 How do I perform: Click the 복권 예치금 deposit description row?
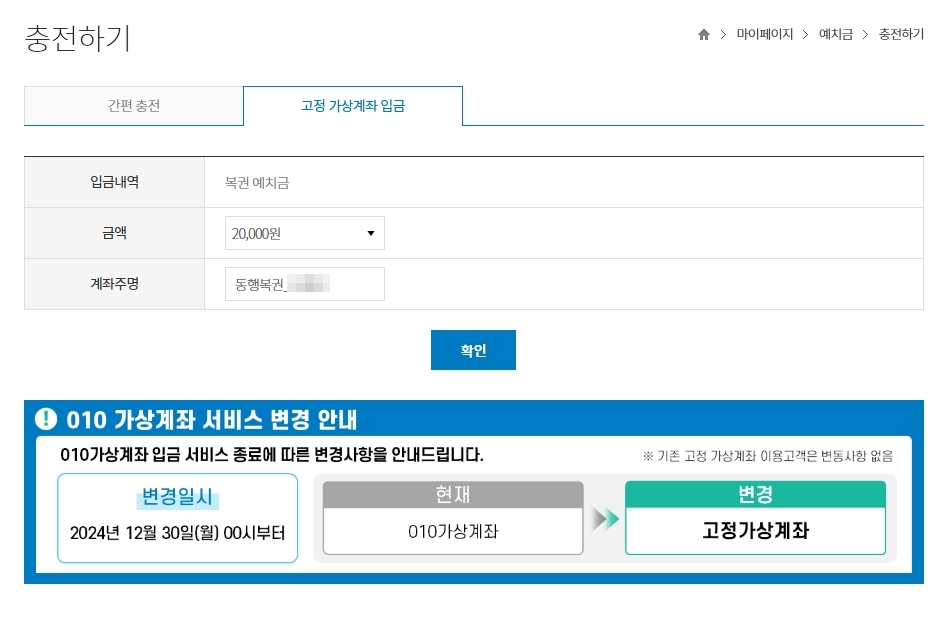tap(240, 182)
